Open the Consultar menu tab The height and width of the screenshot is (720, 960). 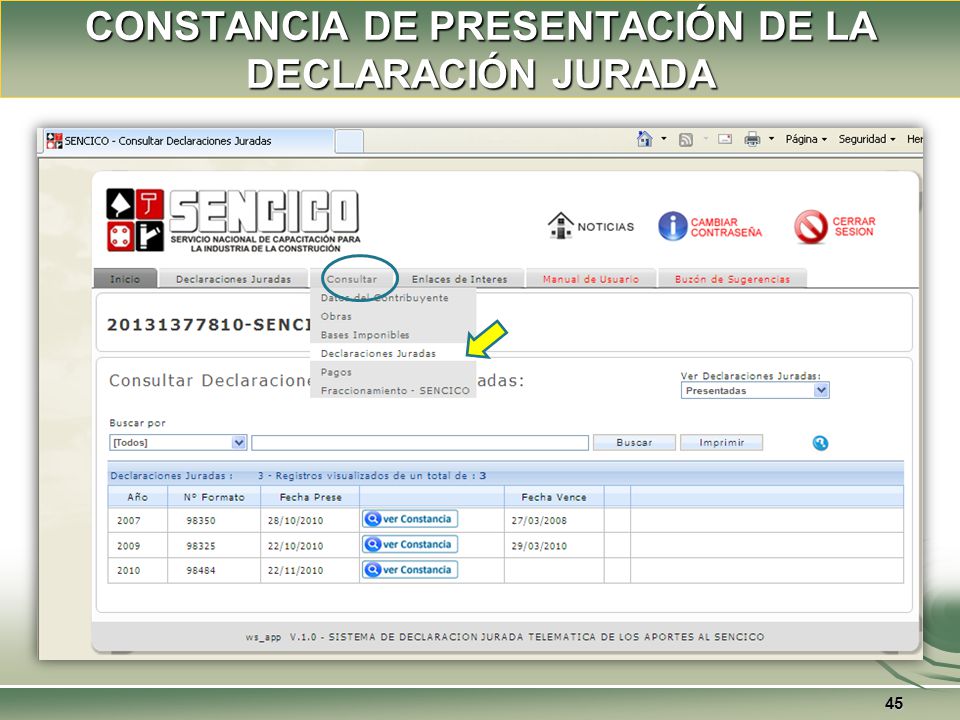click(x=352, y=279)
